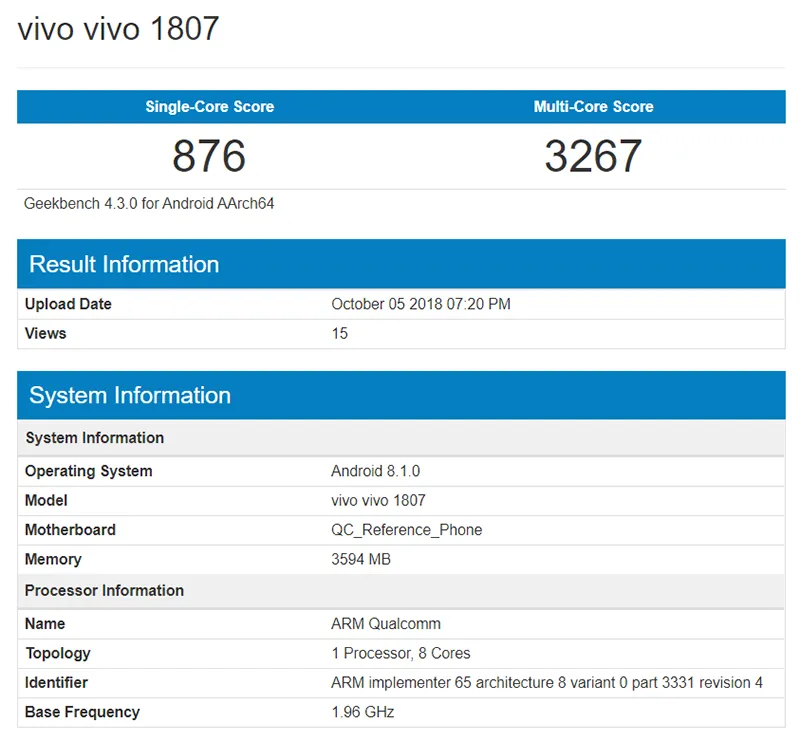
Task: Click the Model value in the system table
Action: 378,500
